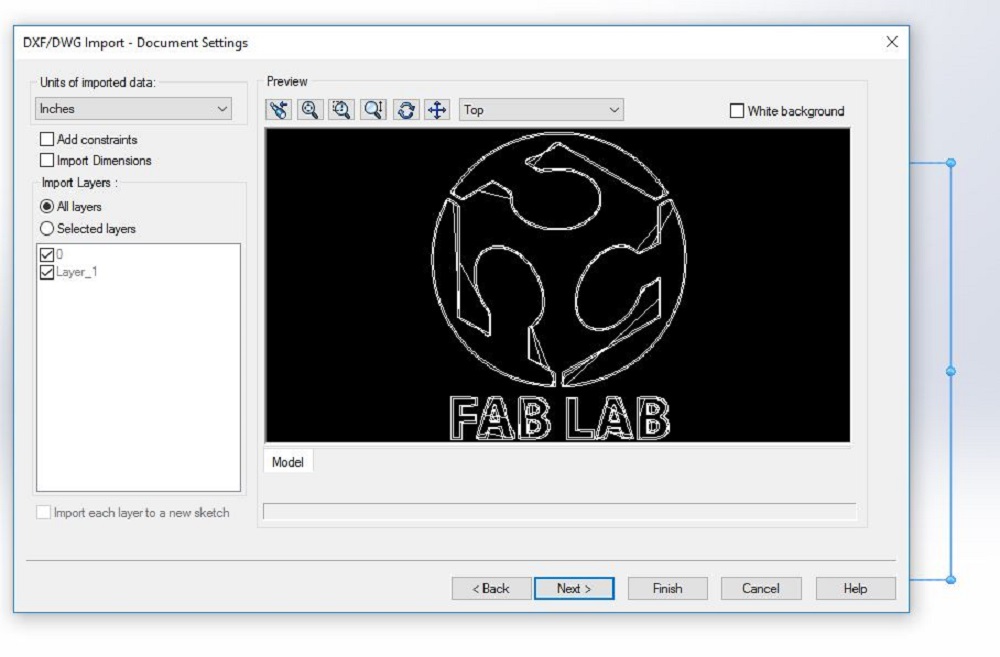
Task: Close the DXF/DWG Import dialog
Action: 892,42
